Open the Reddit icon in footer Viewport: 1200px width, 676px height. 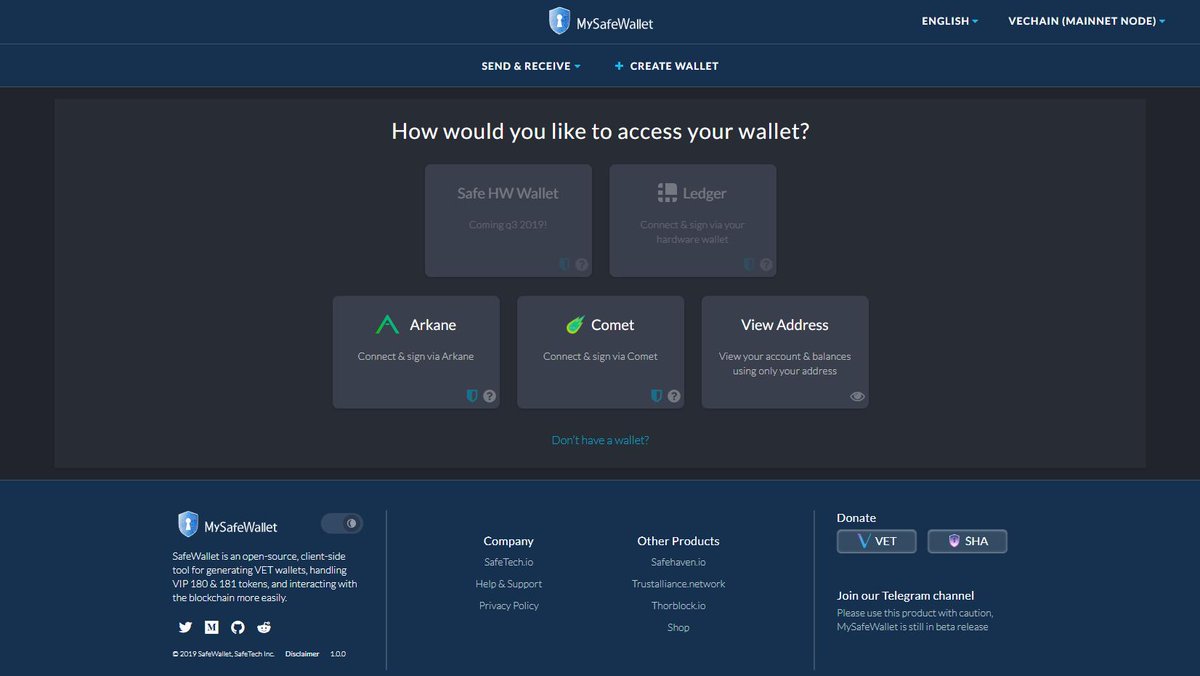coord(264,627)
